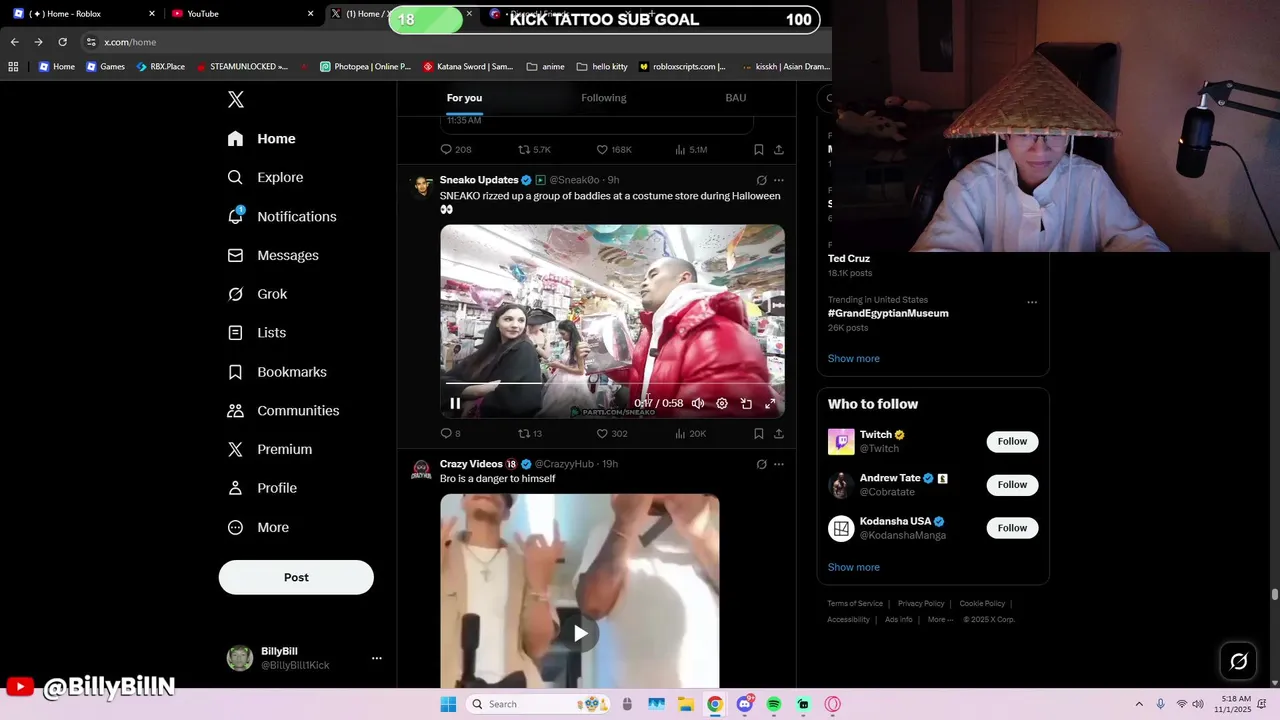Follow Kodansha USA
Viewport: 1280px width, 720px height.
[1012, 527]
